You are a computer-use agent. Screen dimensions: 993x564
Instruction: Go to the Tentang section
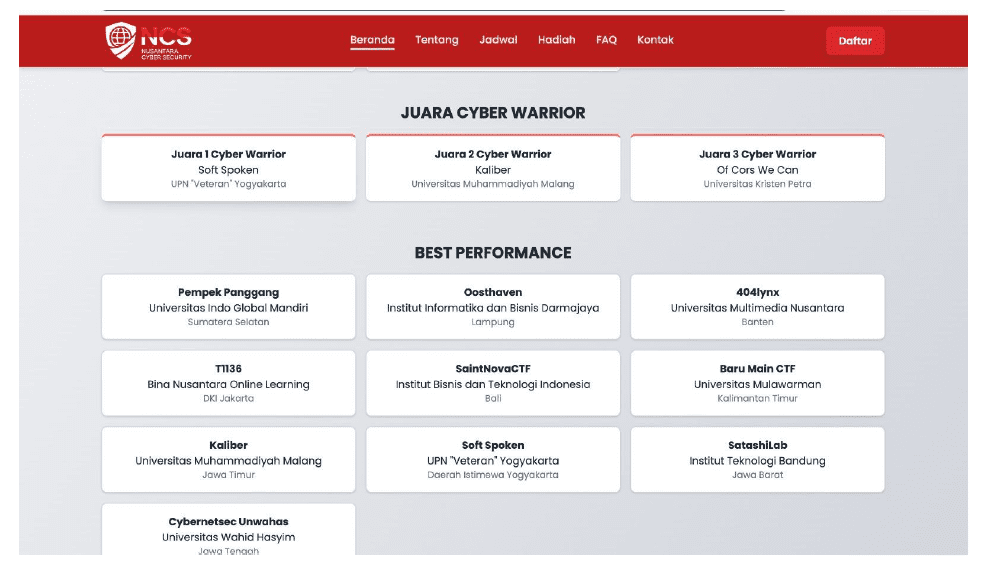437,40
